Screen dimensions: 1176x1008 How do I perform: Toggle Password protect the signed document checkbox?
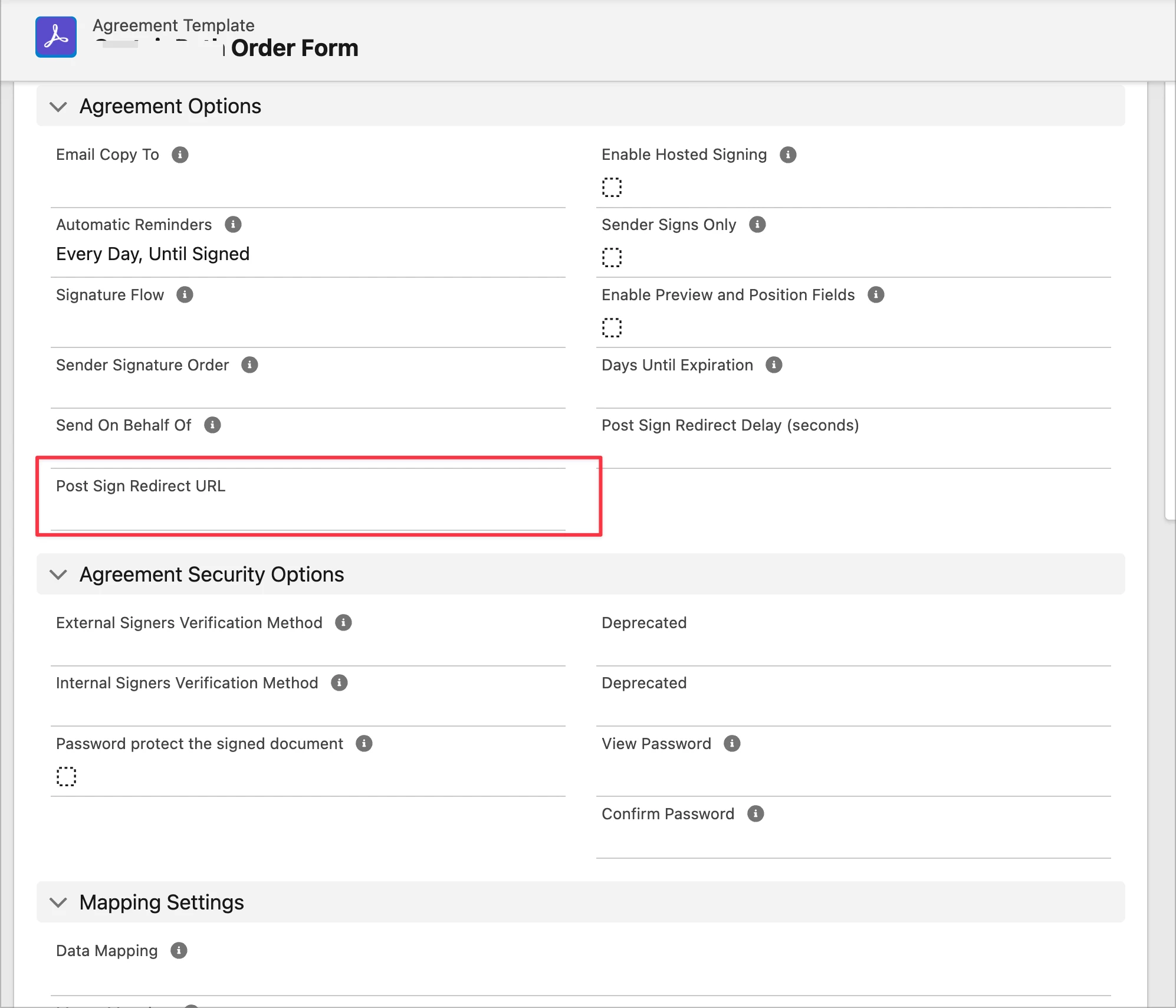pos(66,776)
